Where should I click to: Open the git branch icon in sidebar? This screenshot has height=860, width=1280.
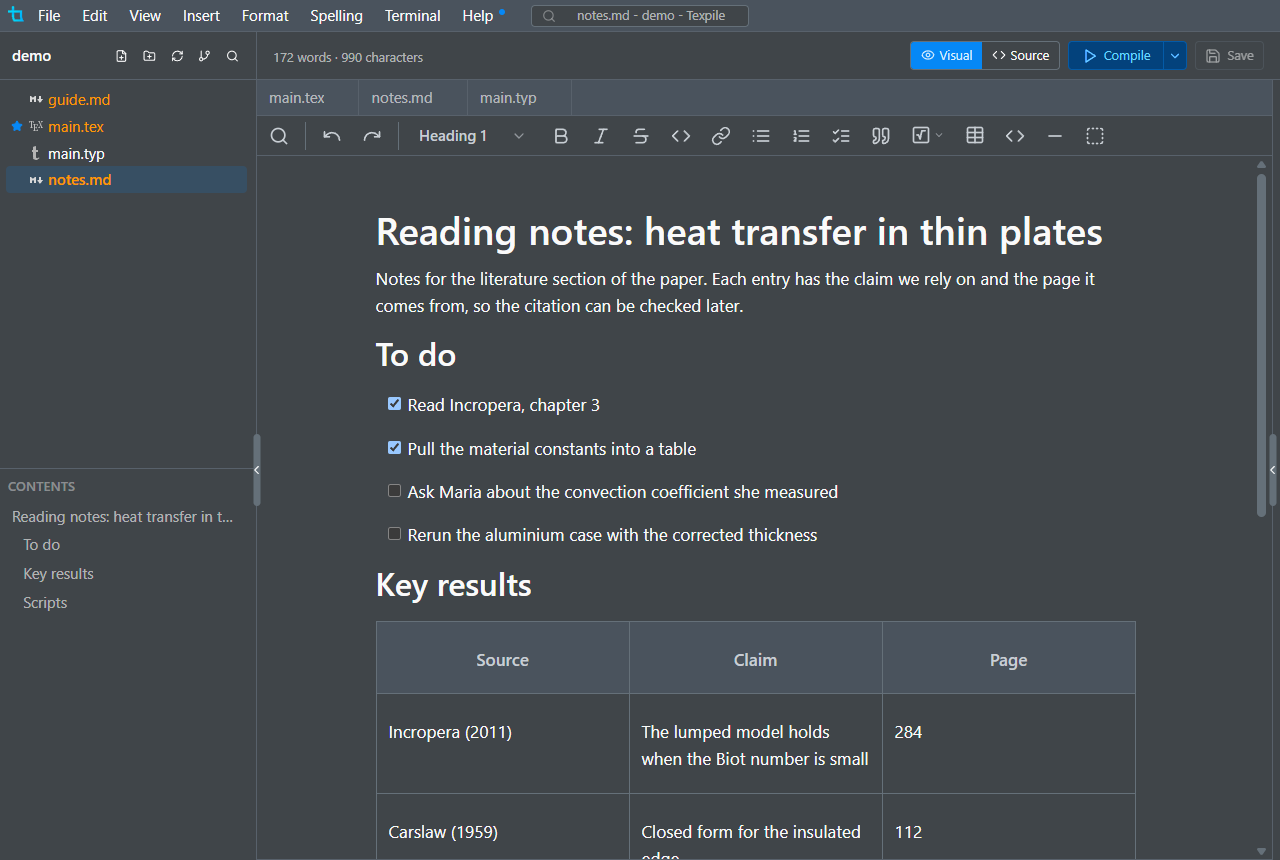coord(205,56)
